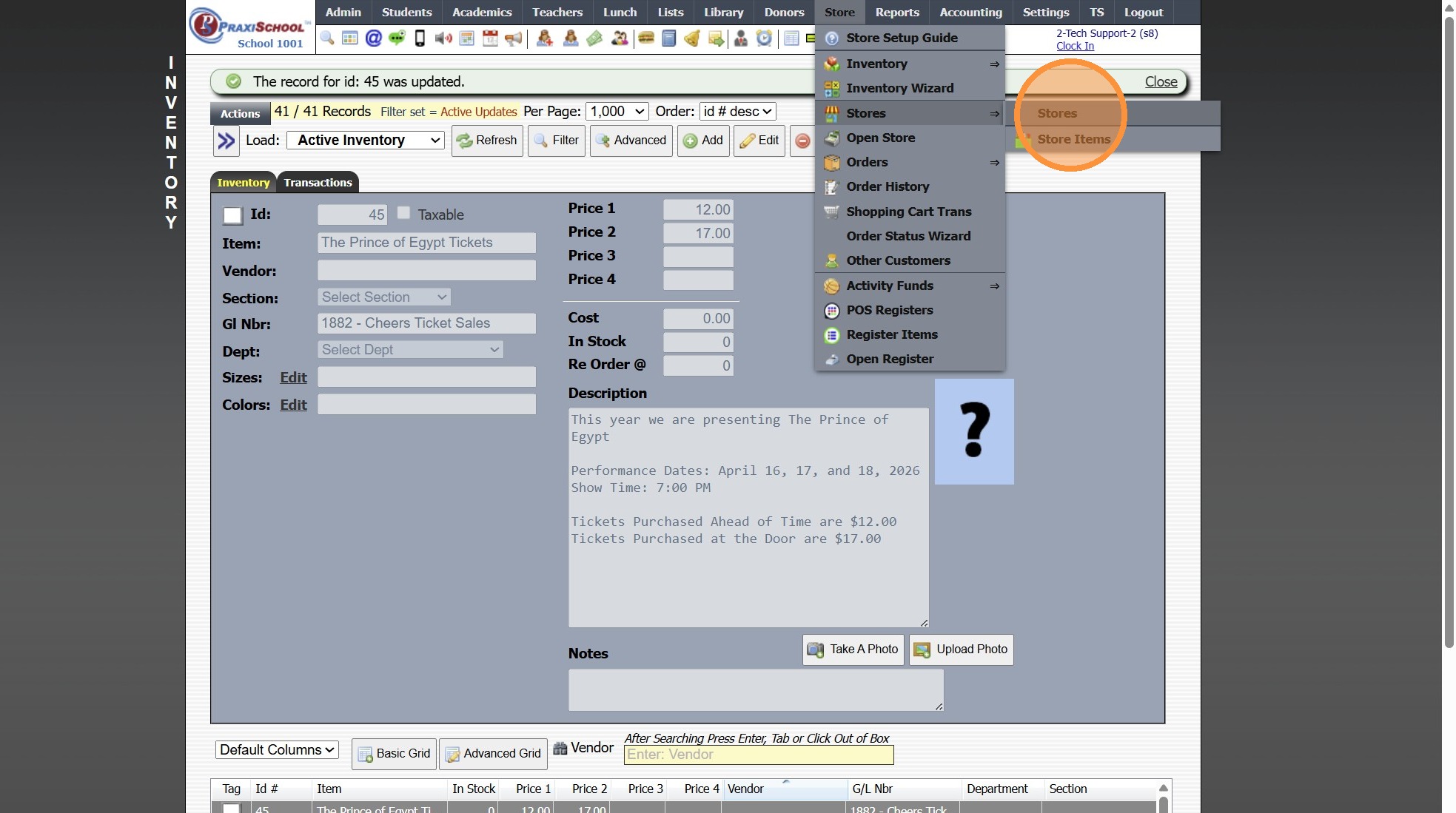1456x813 pixels.
Task: Click the hamburger lunch icon
Action: point(646,38)
